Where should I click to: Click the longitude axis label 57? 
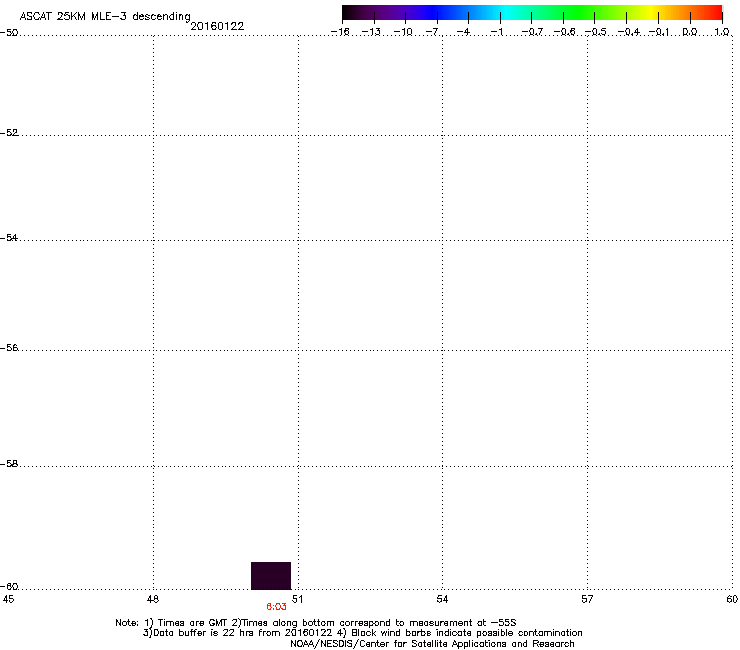(x=587, y=599)
